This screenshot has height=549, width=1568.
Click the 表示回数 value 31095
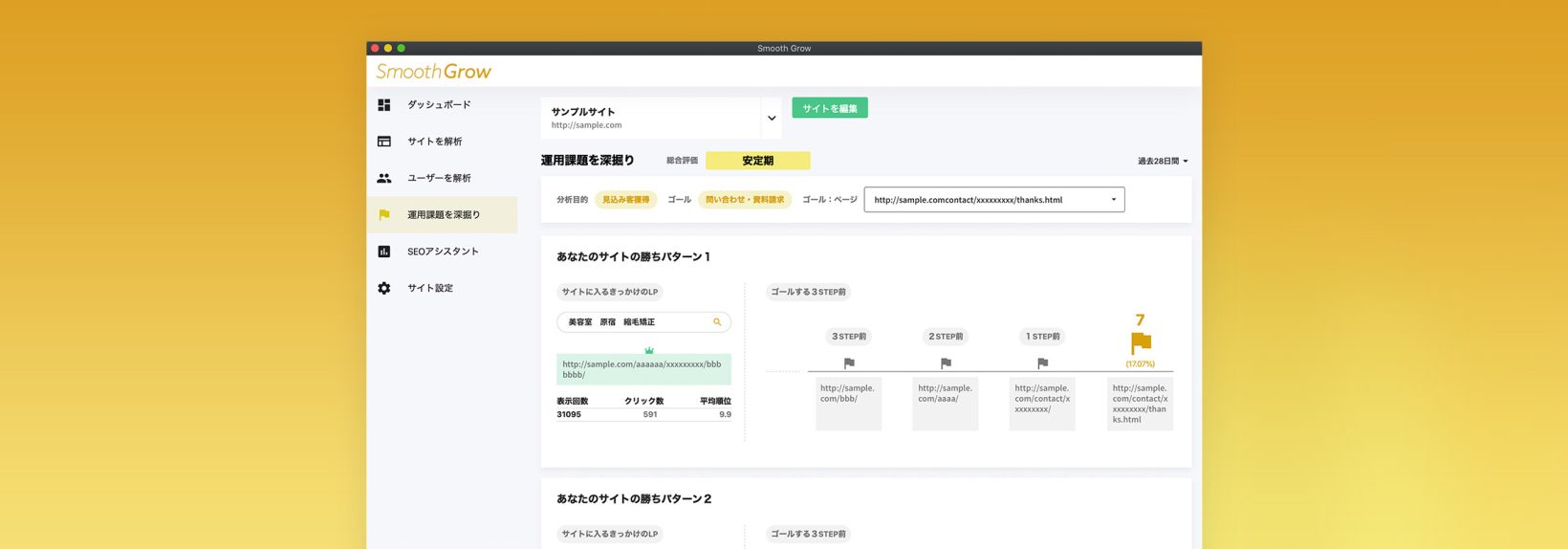tap(569, 414)
